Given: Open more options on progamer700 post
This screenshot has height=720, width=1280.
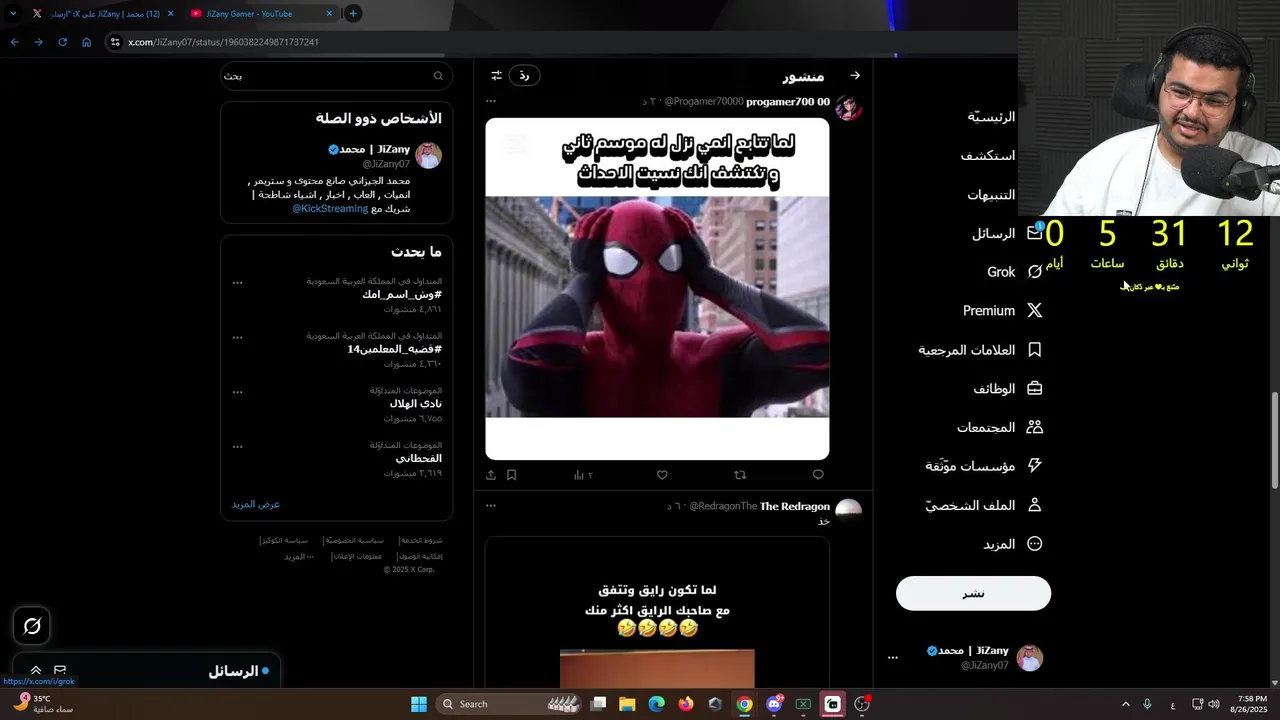Looking at the screenshot, I should point(491,101).
